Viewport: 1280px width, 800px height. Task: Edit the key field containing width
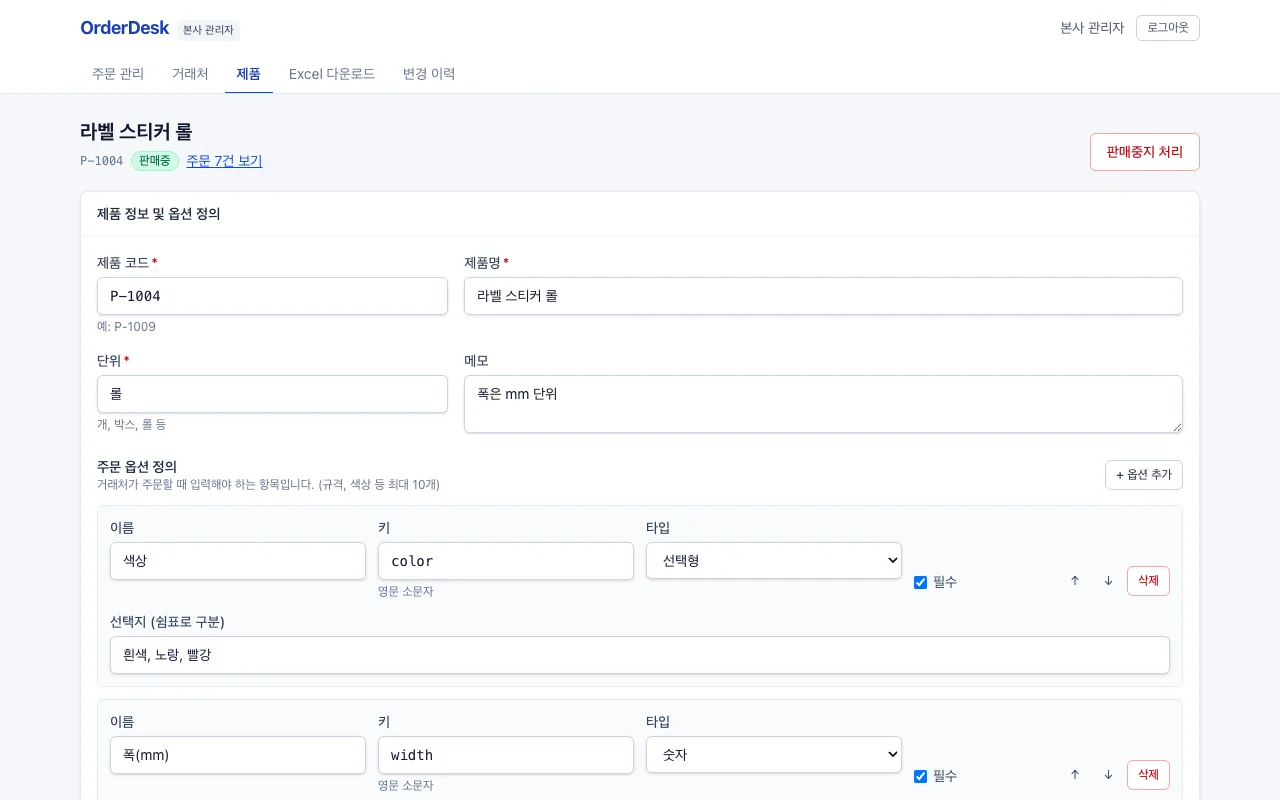pyautogui.click(x=506, y=755)
